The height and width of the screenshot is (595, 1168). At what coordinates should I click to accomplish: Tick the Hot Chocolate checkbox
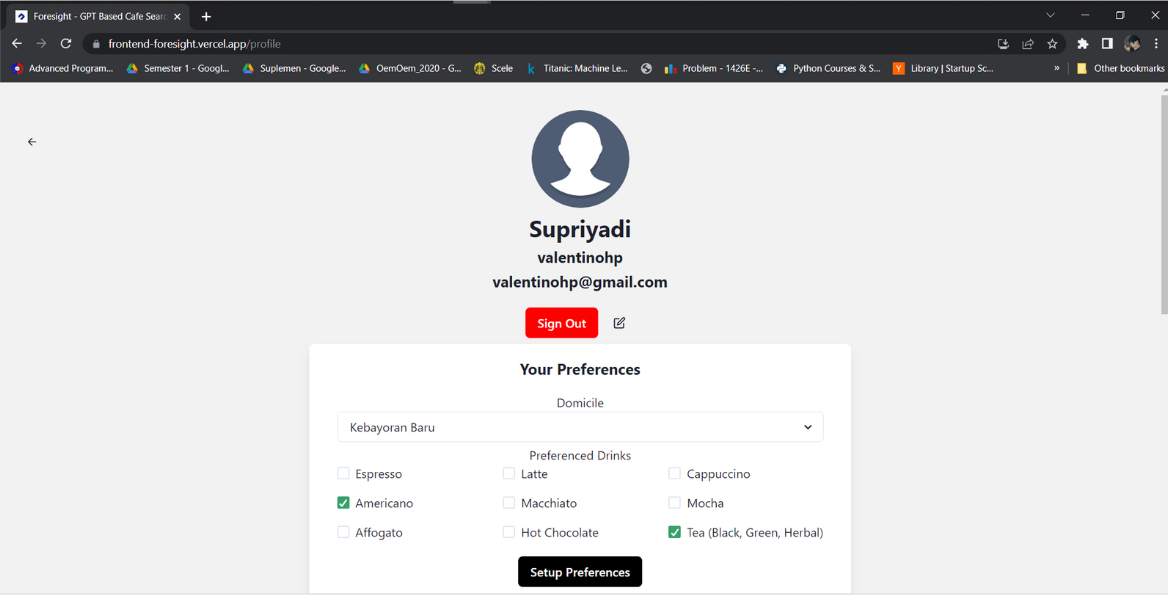(509, 533)
